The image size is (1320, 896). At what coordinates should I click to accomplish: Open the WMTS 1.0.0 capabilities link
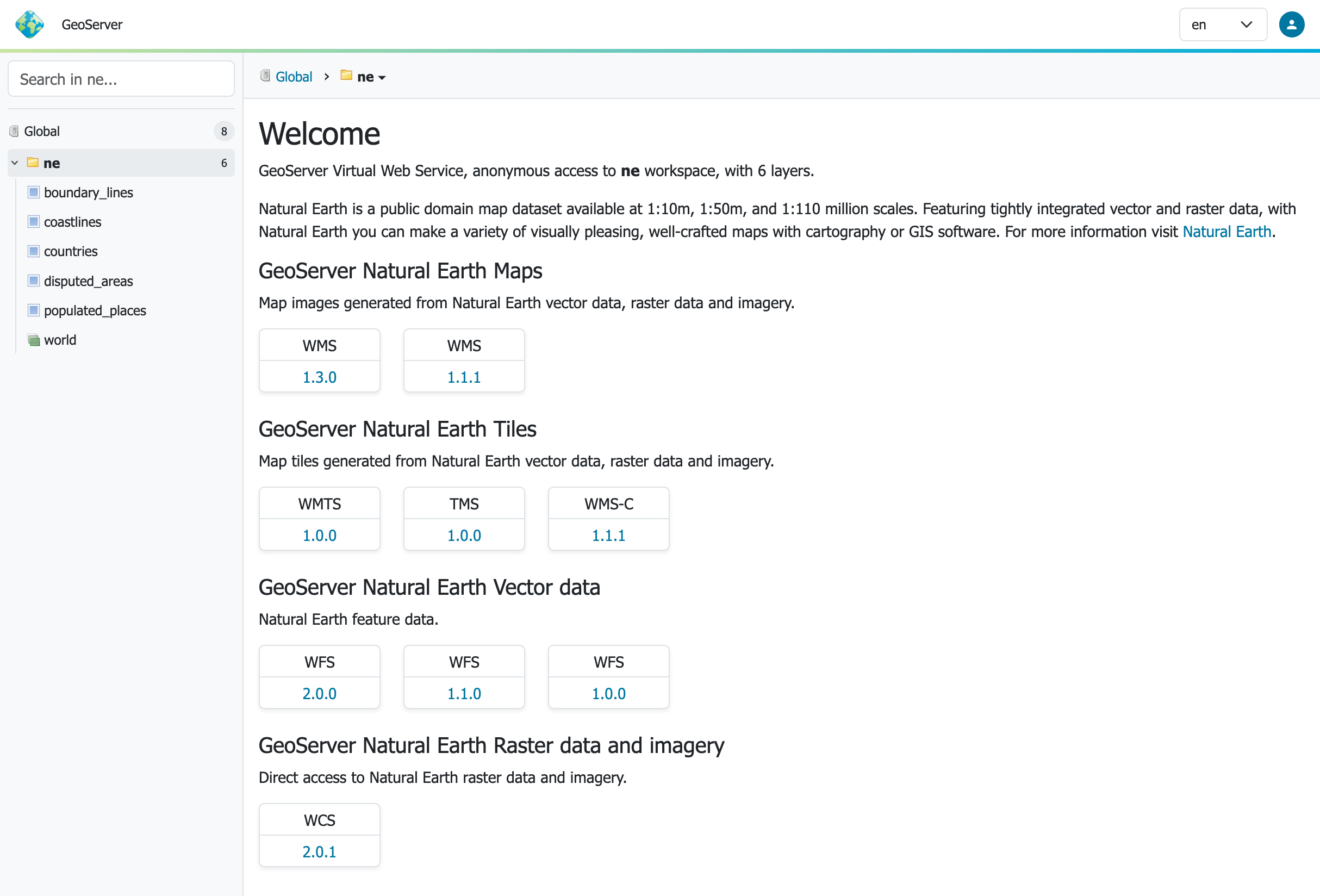319,535
